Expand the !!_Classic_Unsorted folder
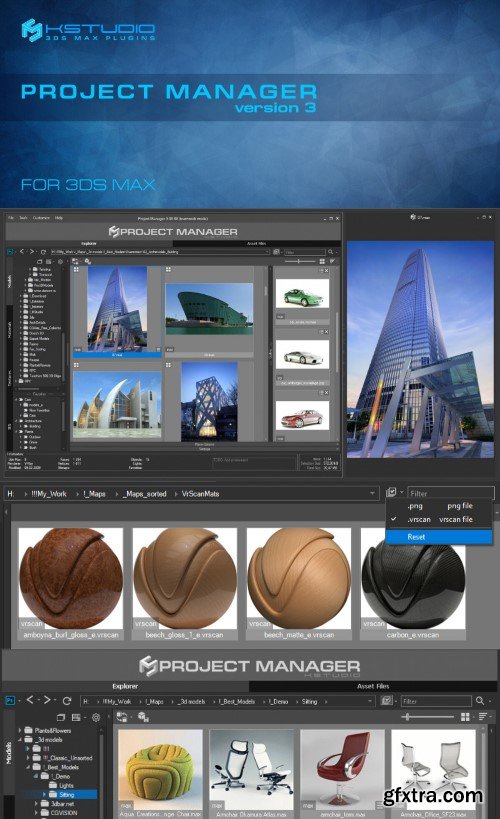500x819 pixels. click(x=28, y=758)
